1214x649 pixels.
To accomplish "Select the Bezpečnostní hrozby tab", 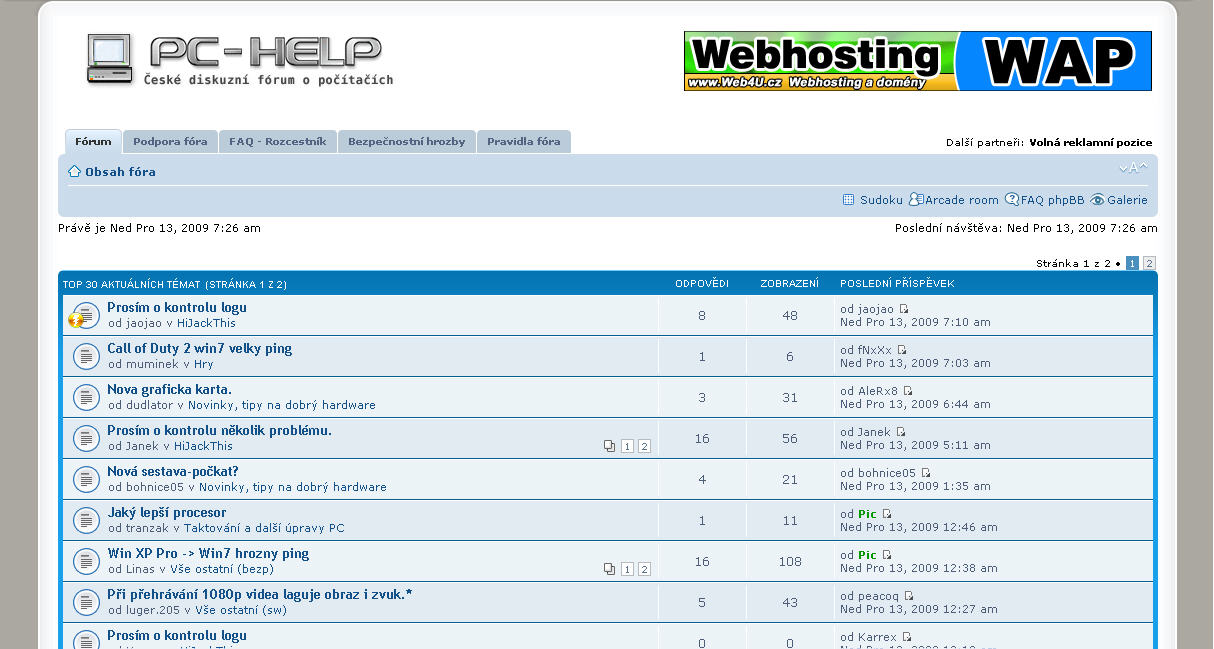I will [x=406, y=142].
